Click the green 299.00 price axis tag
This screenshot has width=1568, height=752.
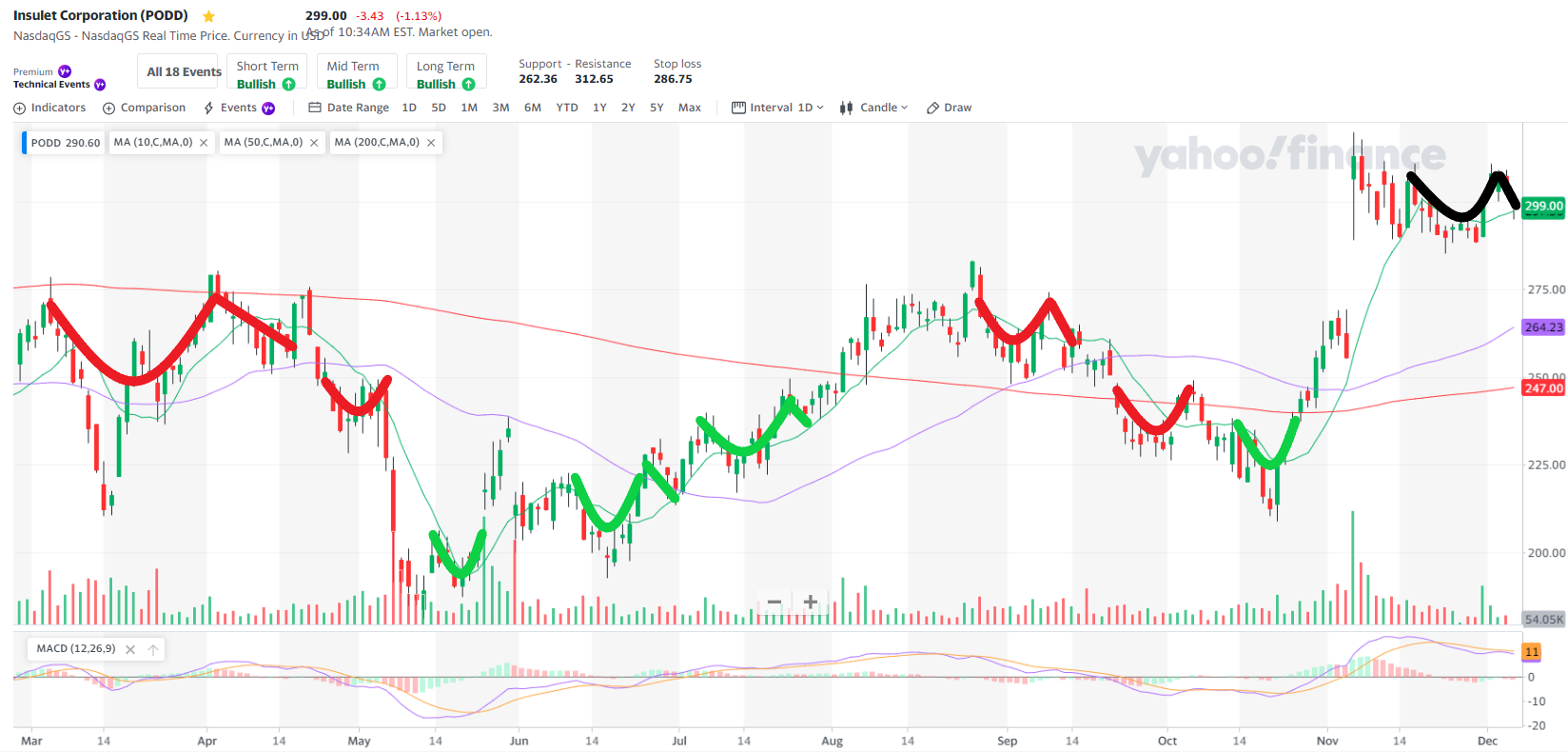[1543, 206]
